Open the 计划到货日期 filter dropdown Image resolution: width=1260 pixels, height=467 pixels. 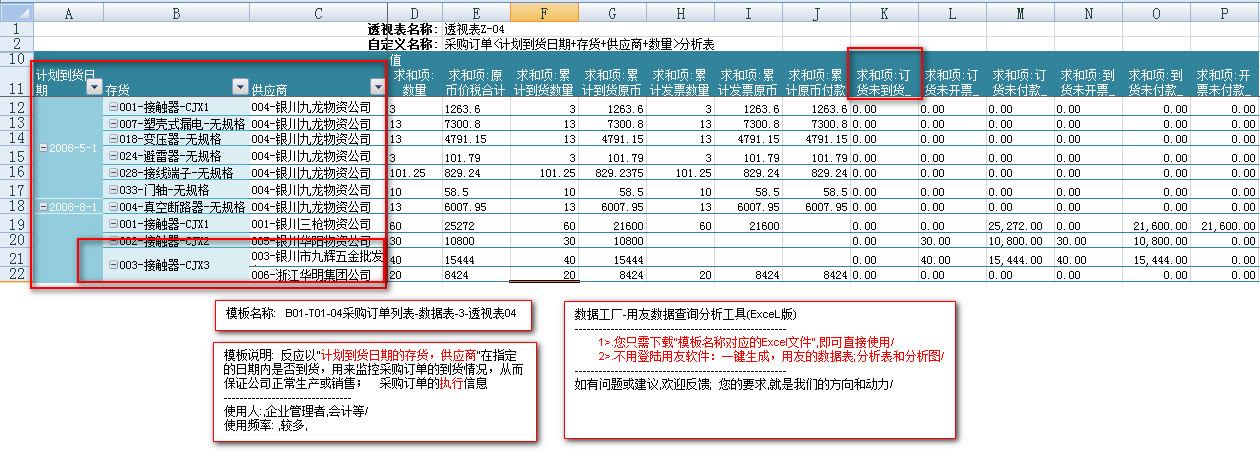coord(94,87)
